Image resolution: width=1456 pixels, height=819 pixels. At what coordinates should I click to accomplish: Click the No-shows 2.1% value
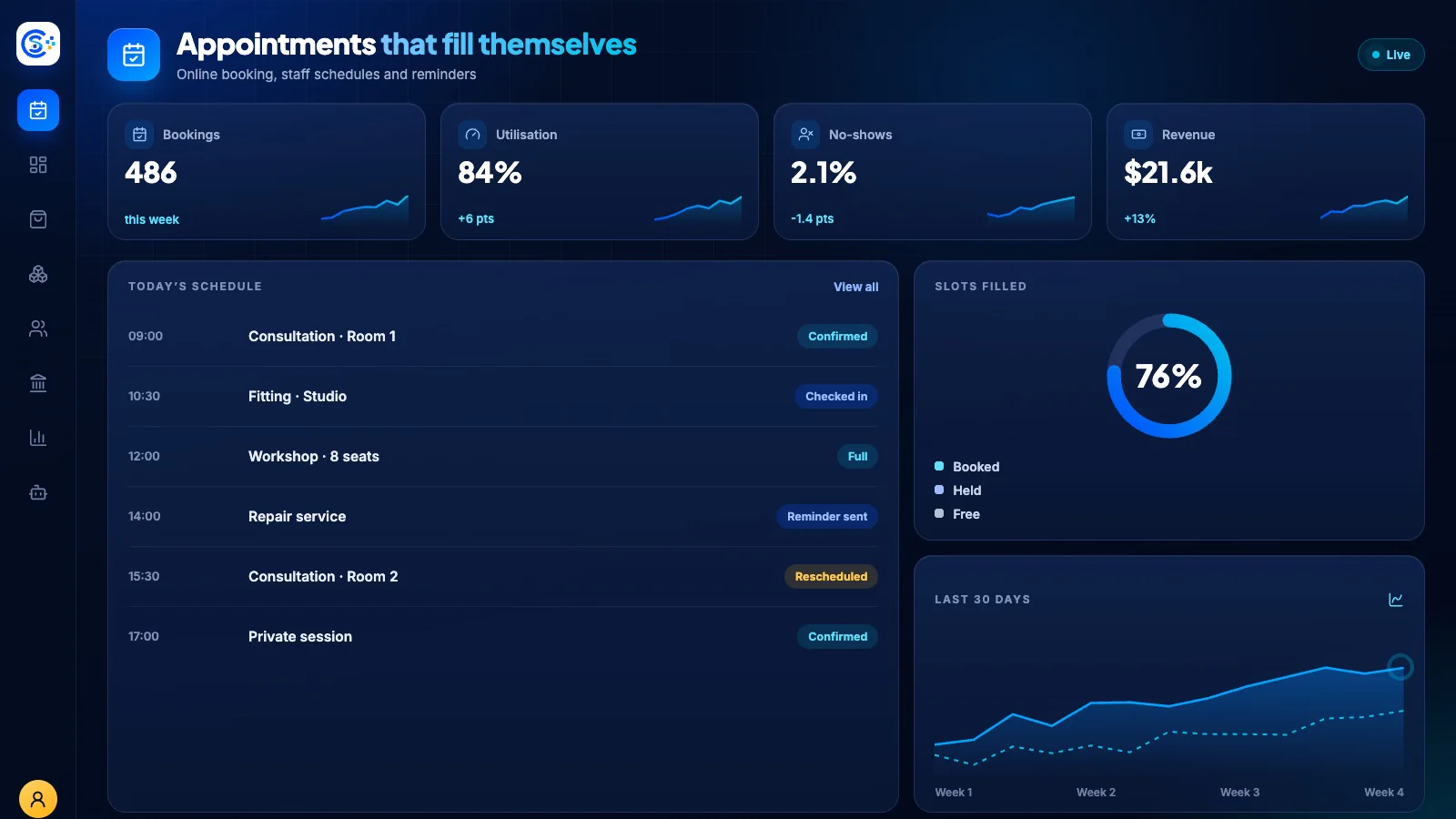(824, 173)
